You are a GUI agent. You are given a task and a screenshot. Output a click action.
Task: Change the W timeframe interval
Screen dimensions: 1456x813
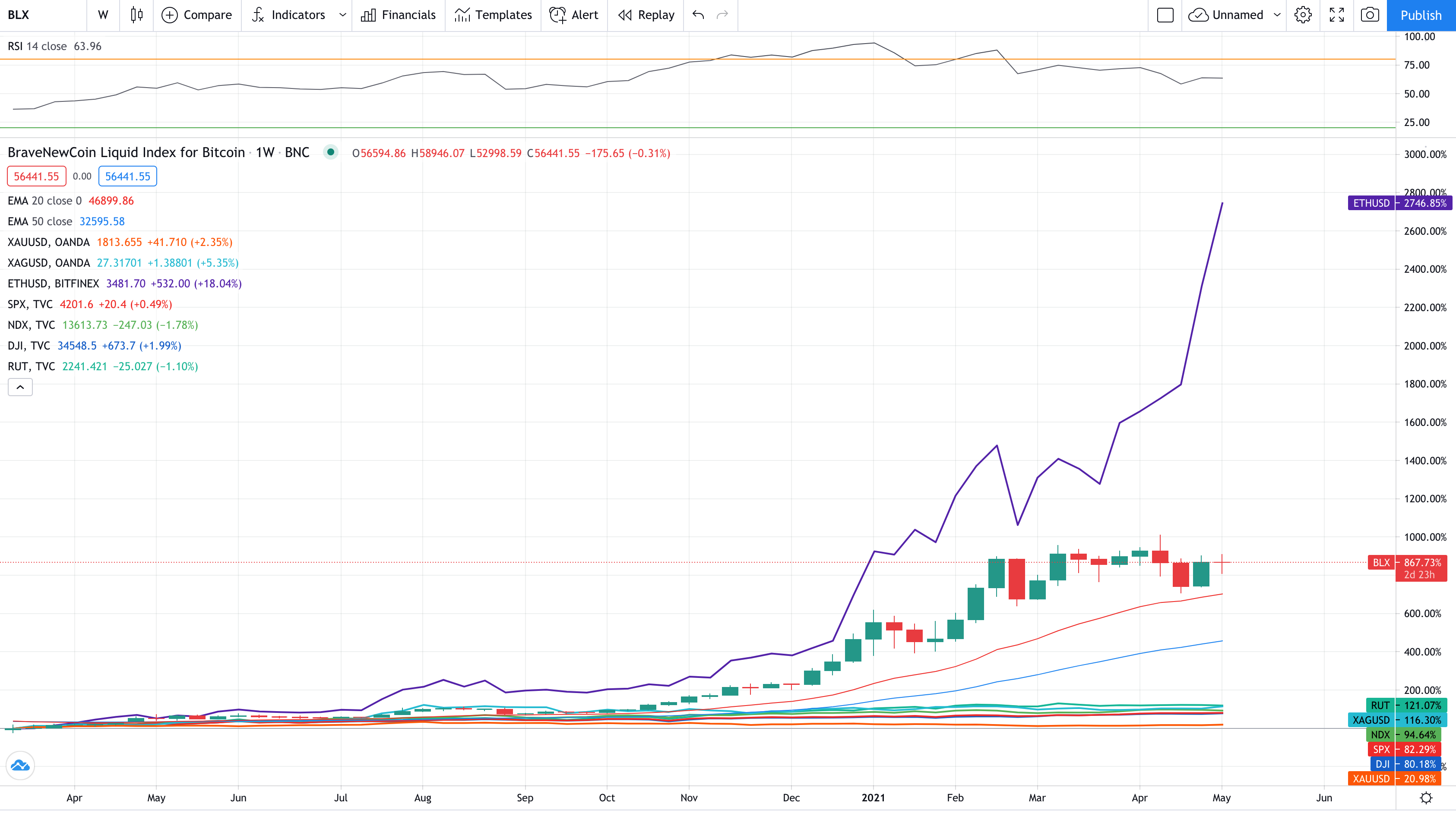pos(103,15)
